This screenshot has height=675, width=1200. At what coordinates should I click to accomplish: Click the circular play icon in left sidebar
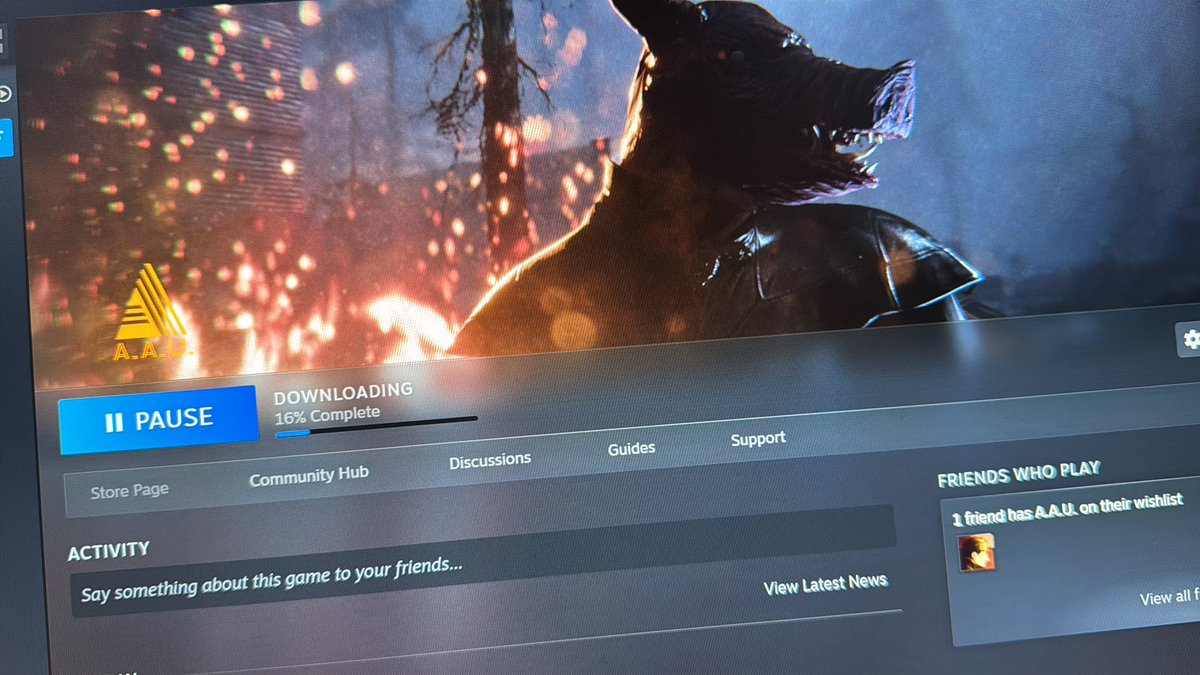pyautogui.click(x=5, y=94)
